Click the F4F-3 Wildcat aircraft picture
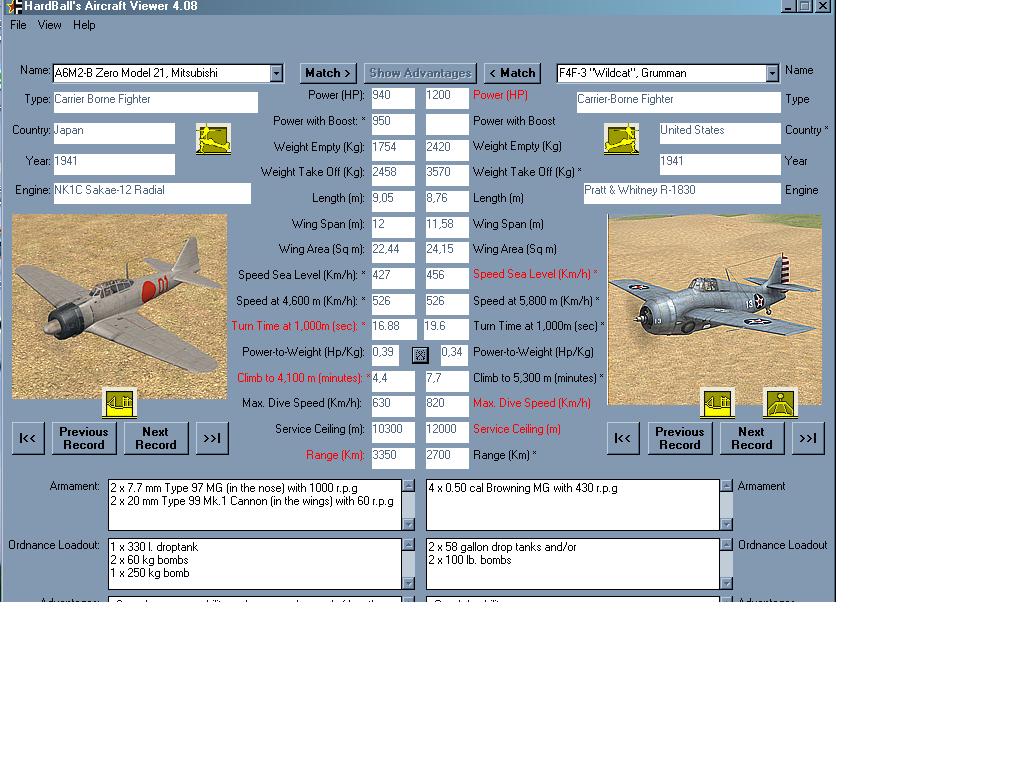The width and height of the screenshot is (1024, 768). coord(714,310)
